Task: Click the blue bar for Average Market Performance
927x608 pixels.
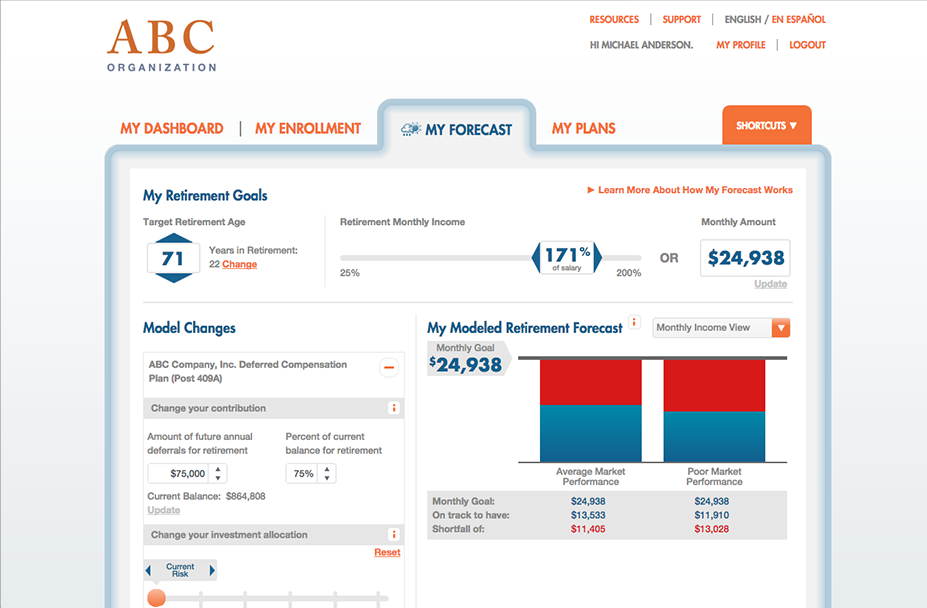Action: (x=591, y=434)
